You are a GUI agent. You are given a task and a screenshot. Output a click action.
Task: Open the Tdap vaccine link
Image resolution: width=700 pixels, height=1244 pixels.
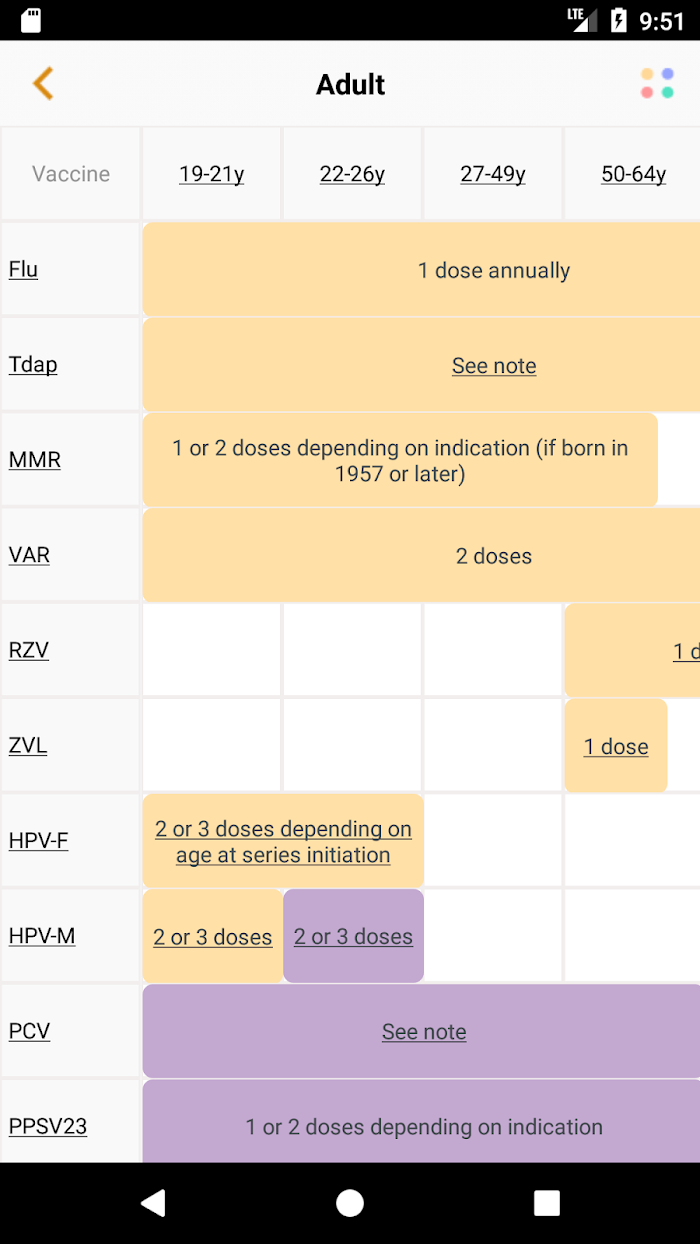click(33, 364)
